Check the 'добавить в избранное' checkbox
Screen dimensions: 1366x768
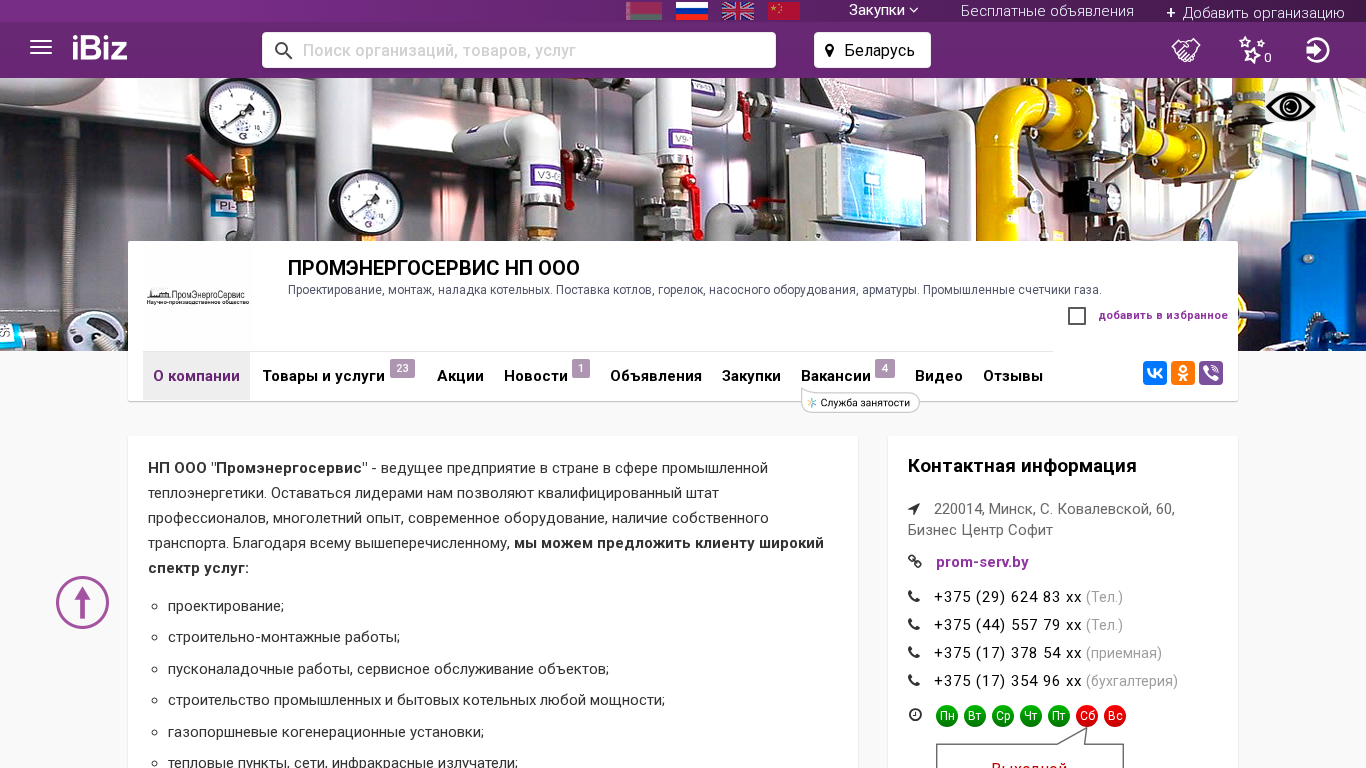click(1077, 316)
